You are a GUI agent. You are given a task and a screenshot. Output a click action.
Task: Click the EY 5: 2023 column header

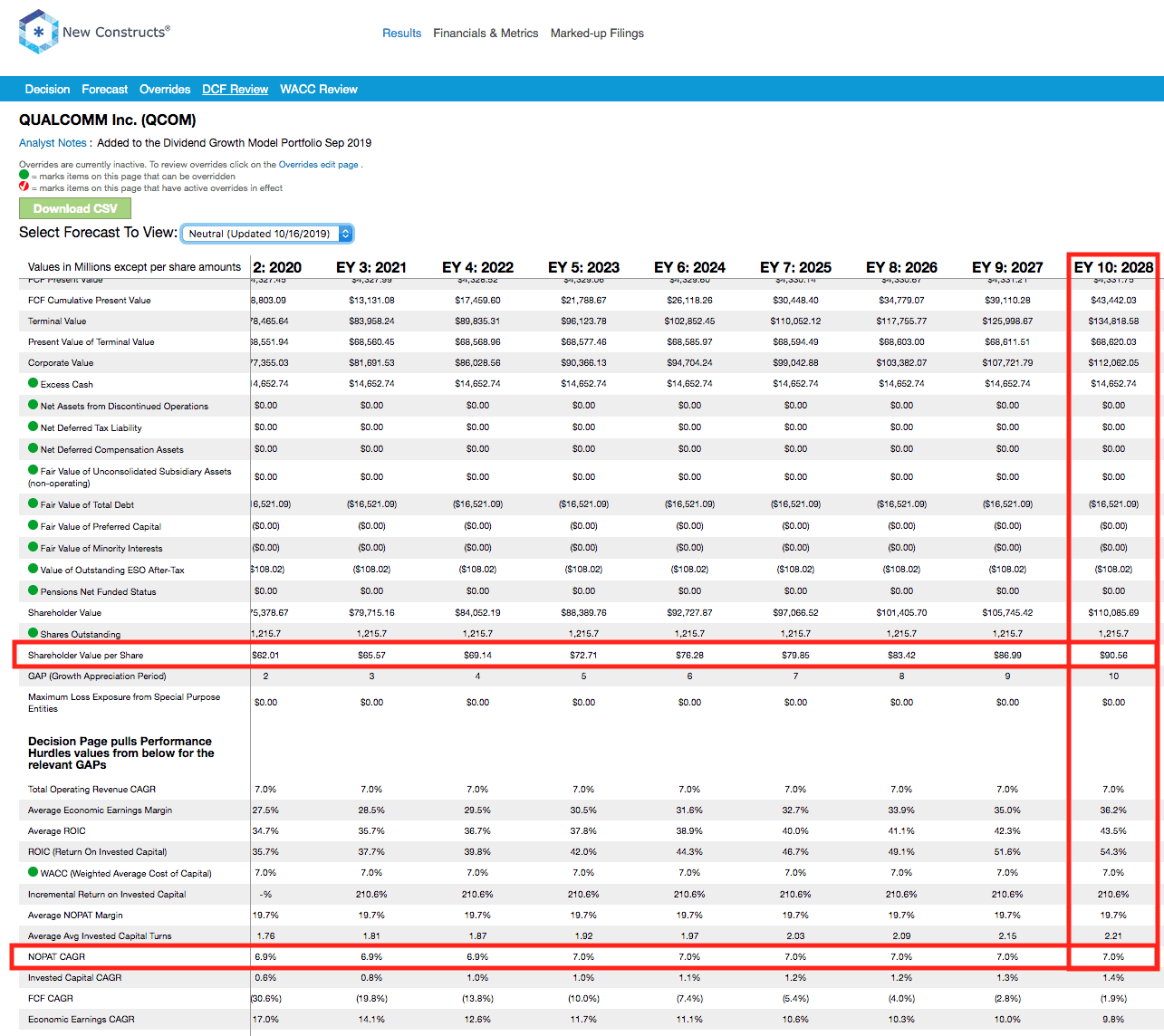[583, 267]
